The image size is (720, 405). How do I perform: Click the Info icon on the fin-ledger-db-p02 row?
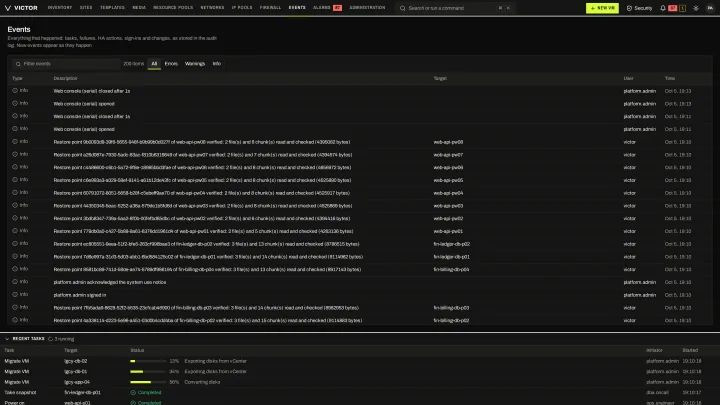pyautogui.click(x=15, y=244)
